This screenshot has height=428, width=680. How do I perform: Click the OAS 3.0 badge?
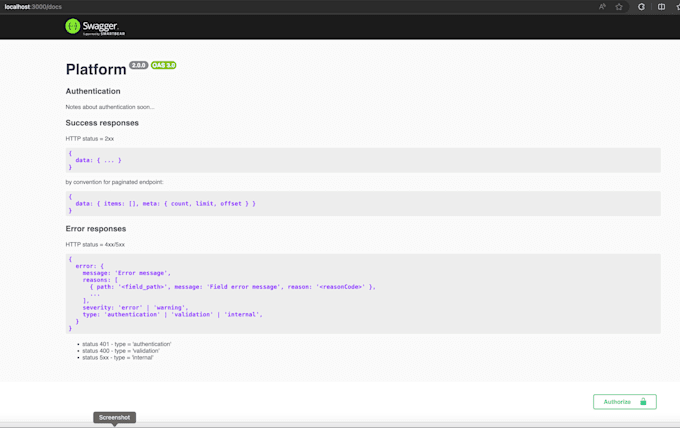pos(163,65)
